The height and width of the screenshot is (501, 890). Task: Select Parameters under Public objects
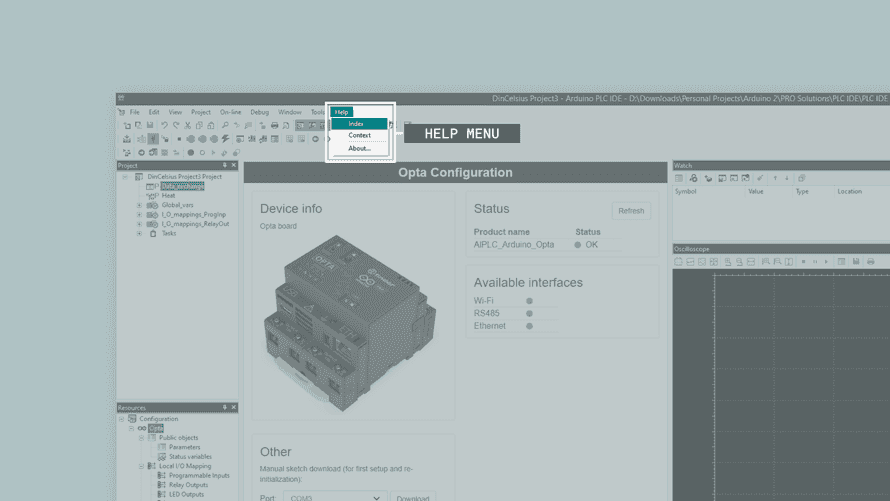coord(184,447)
